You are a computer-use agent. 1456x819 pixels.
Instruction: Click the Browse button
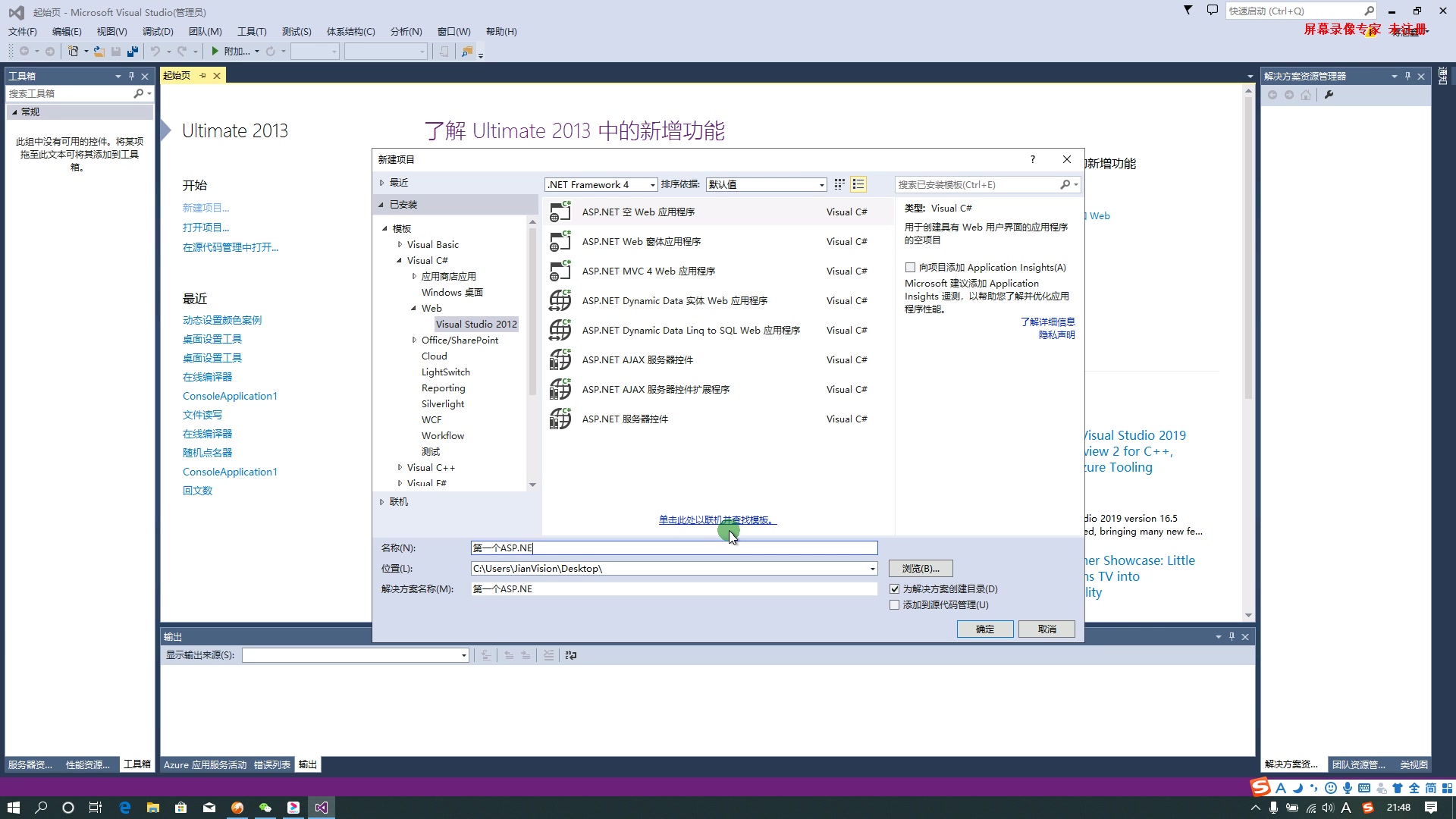point(921,569)
